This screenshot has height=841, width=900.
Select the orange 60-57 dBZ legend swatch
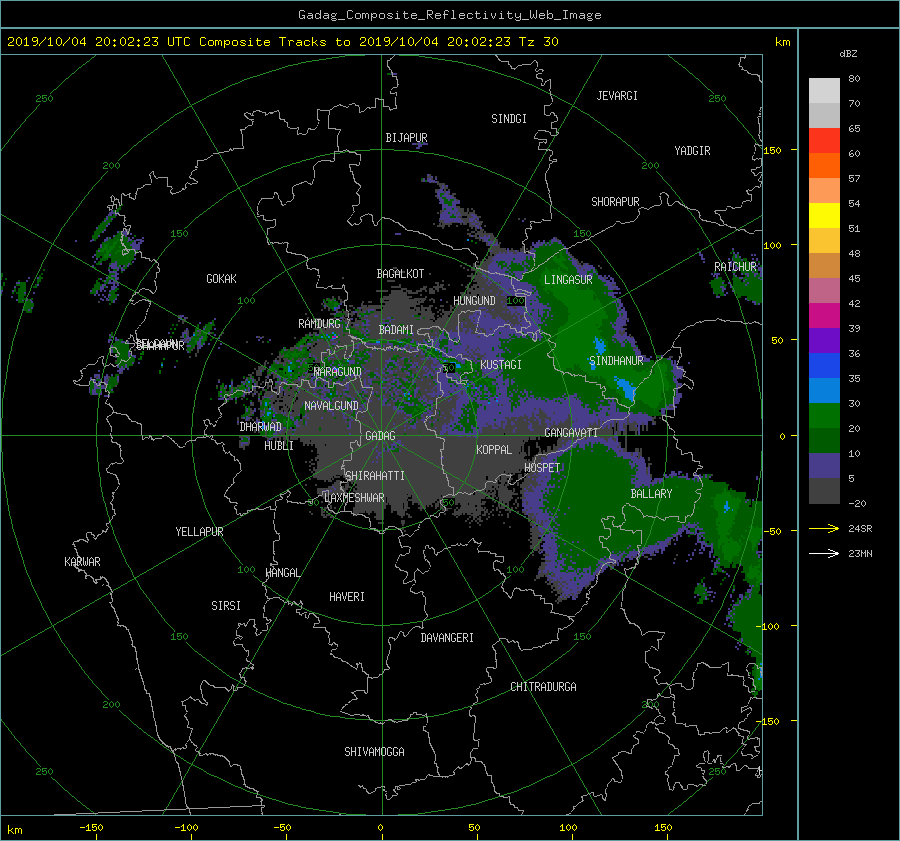824,166
